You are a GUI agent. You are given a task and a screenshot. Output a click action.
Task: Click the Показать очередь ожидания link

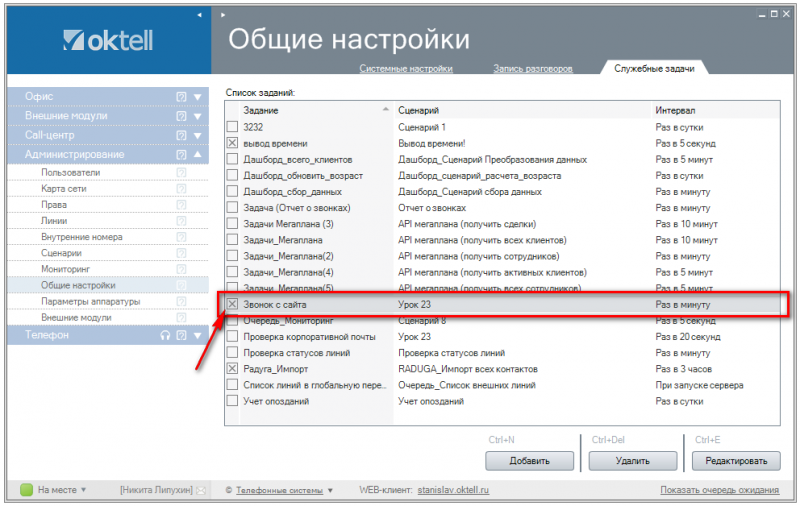click(719, 490)
